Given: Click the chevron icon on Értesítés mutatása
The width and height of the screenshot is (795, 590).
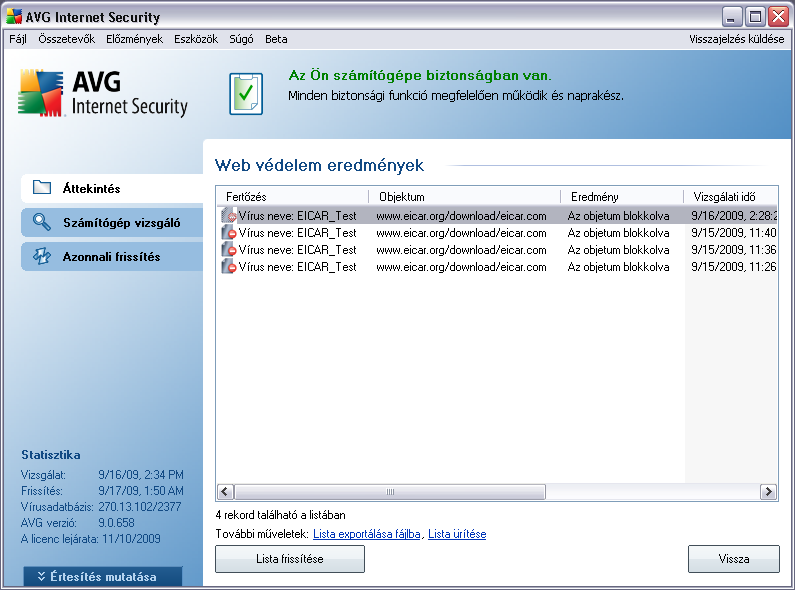Looking at the screenshot, I should [x=42, y=576].
